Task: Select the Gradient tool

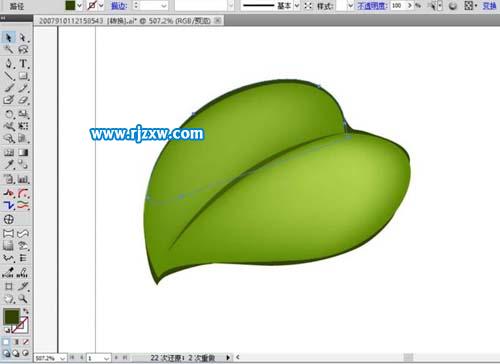Action: (23, 152)
